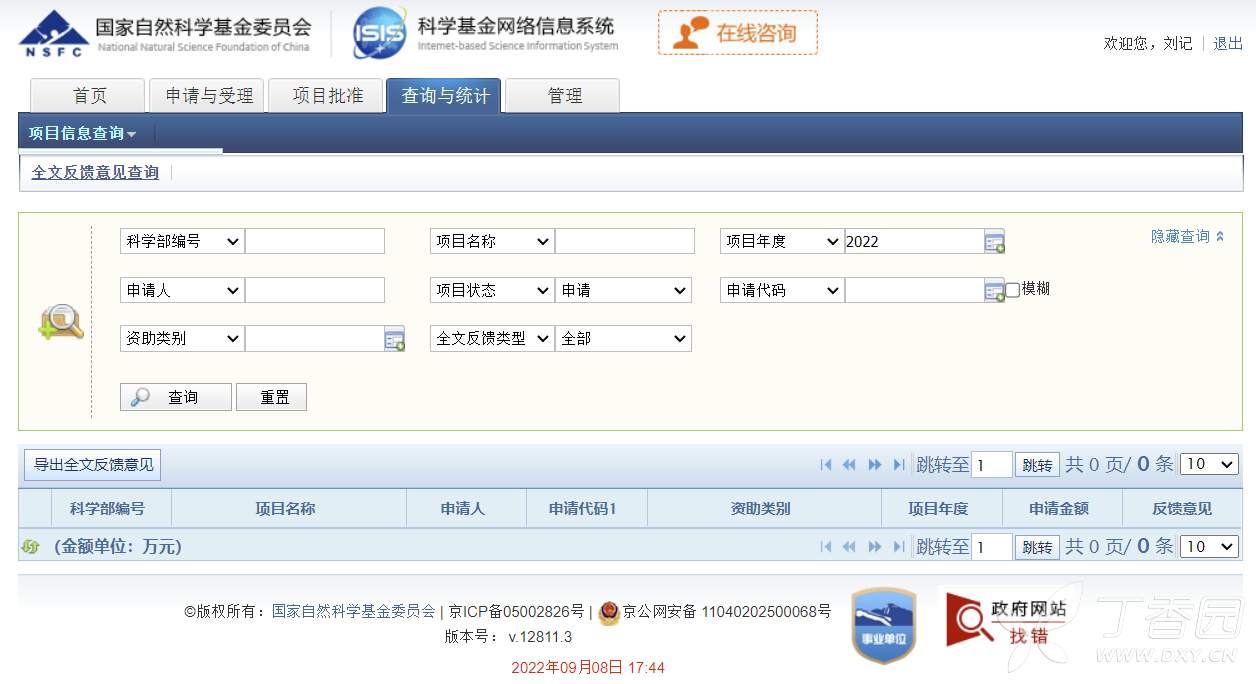Click the magnifier add-condition icon at left

pyautogui.click(x=60, y=322)
